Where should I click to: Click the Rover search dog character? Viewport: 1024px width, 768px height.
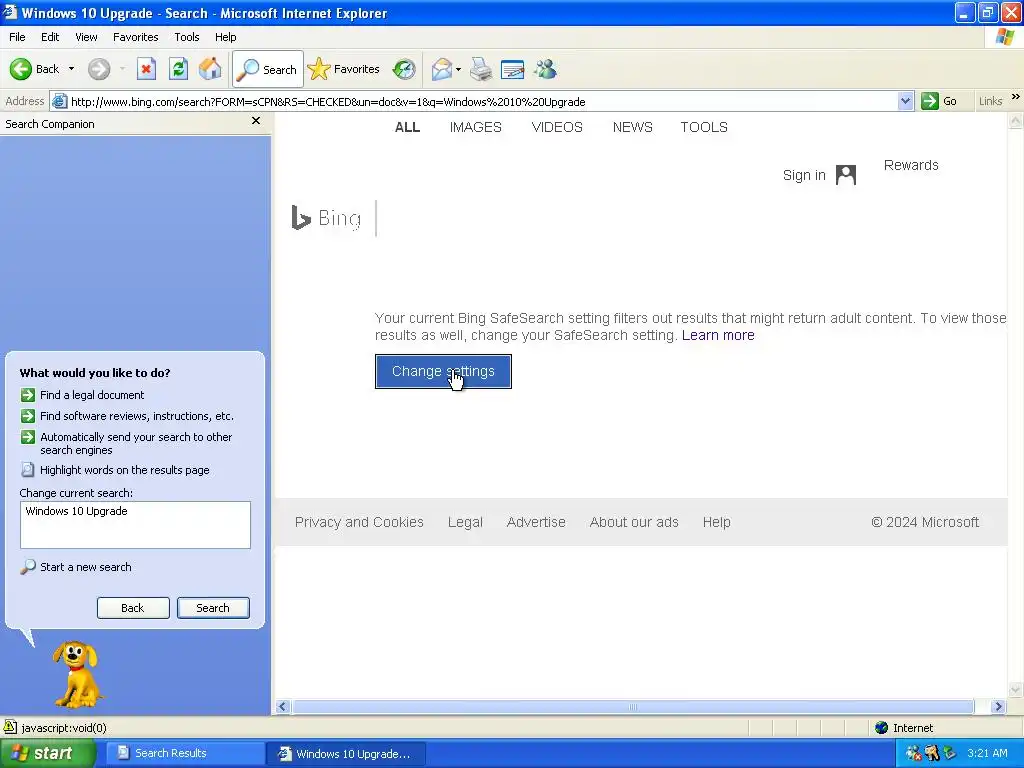[77, 675]
